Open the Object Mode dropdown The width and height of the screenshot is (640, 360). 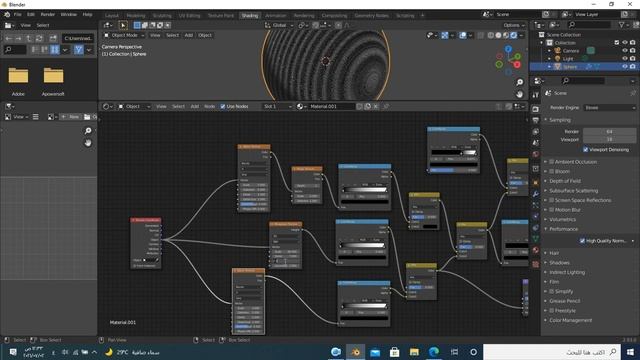tap(124, 36)
